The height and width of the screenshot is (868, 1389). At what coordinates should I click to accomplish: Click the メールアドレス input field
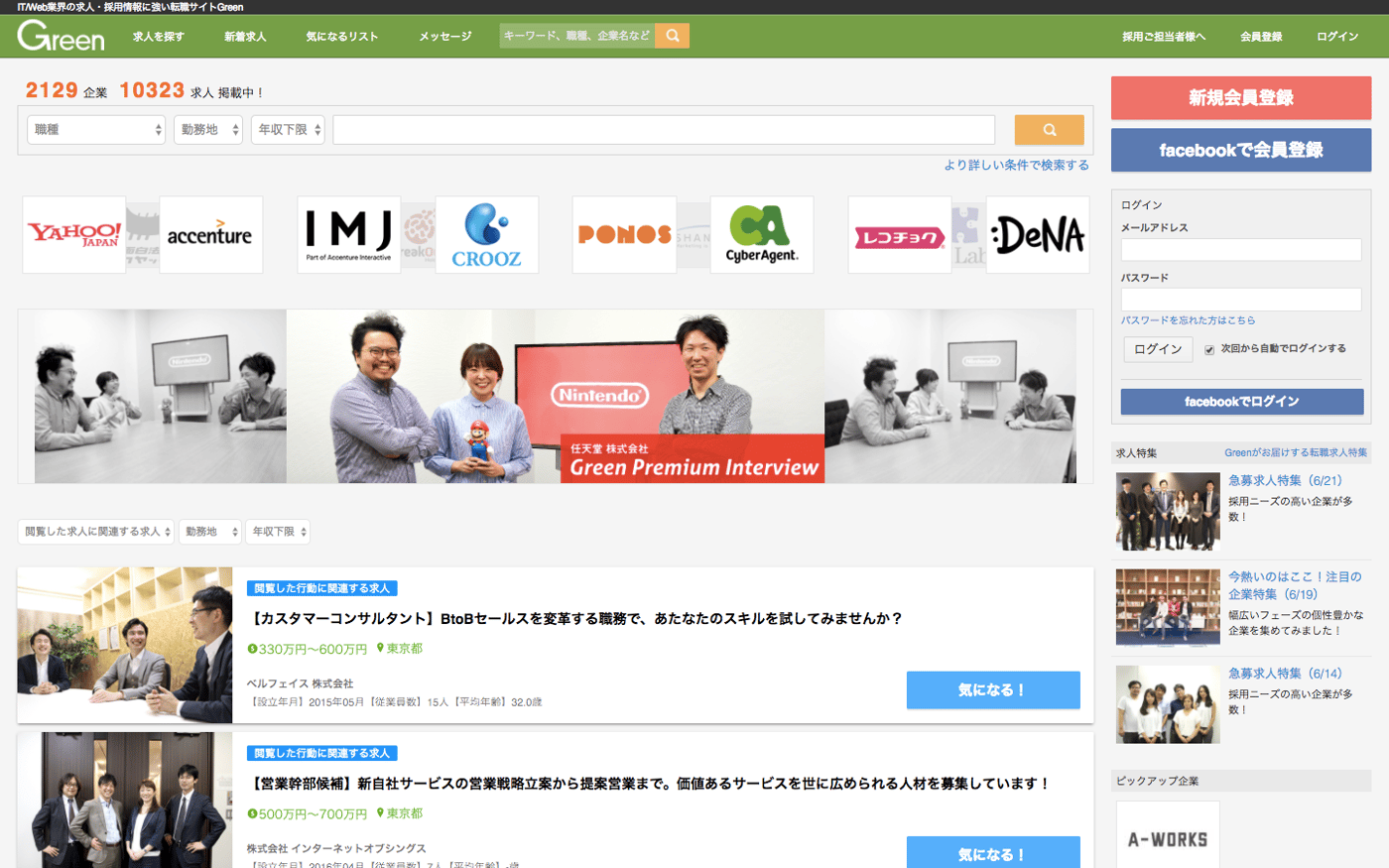[x=1241, y=249]
